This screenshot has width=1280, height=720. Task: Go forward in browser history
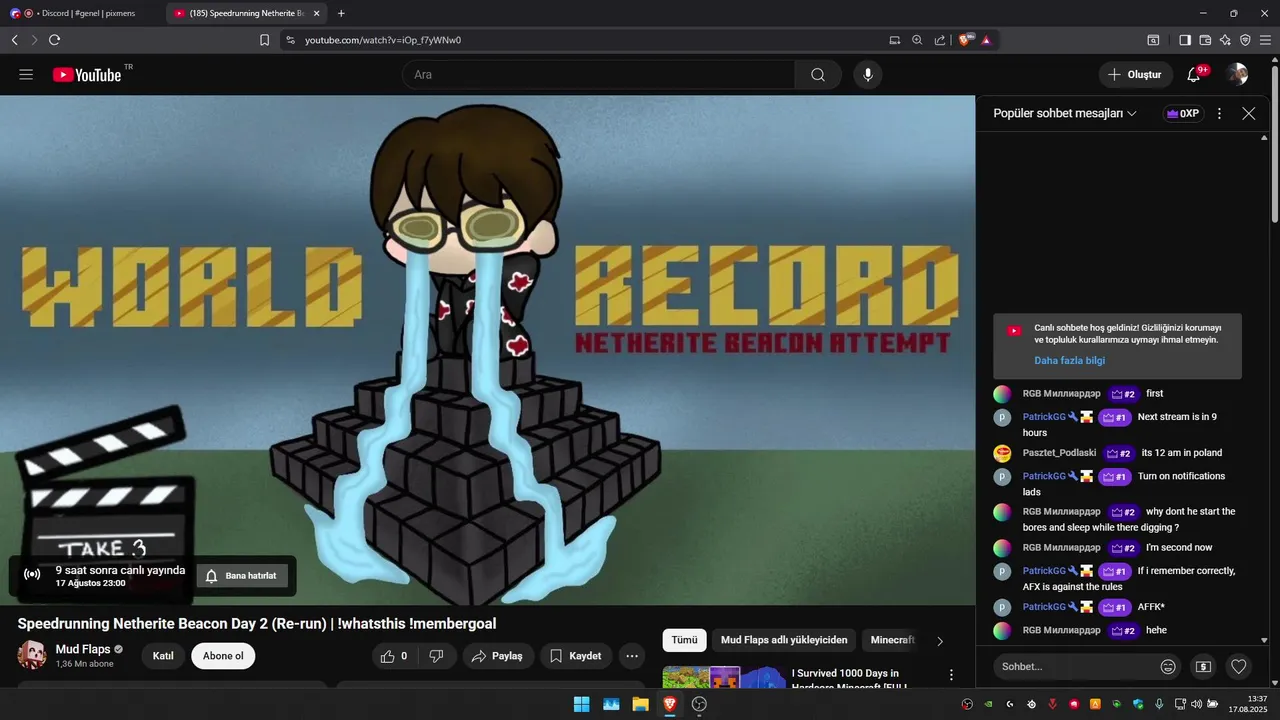(34, 40)
